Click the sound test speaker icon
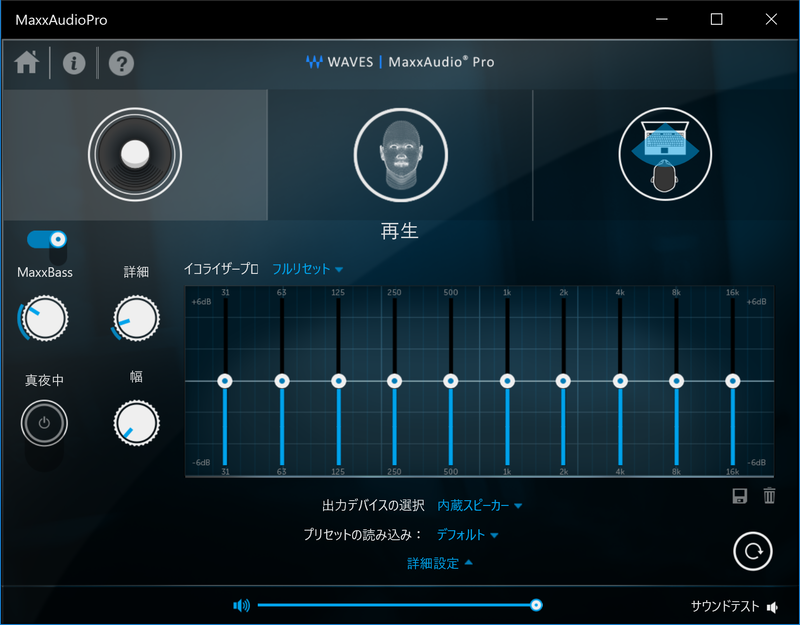 [x=772, y=605]
